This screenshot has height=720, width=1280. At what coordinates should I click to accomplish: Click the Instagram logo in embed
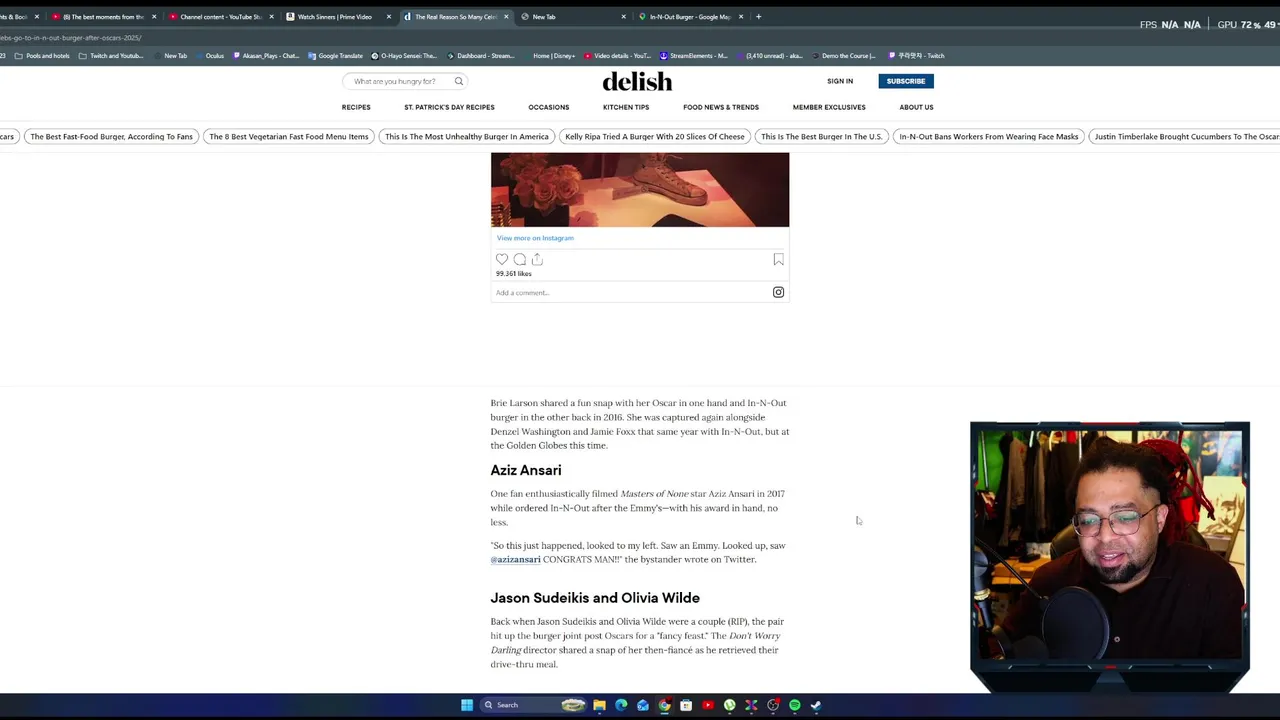tap(778, 292)
